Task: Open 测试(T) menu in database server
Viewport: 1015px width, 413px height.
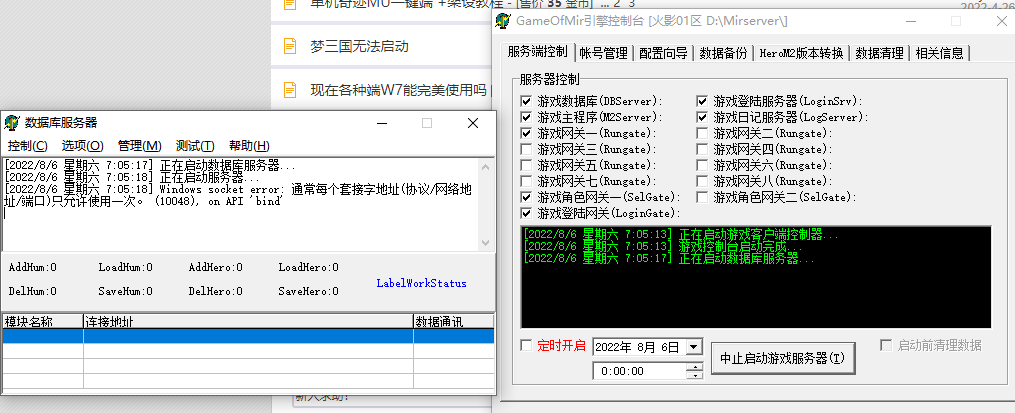Action: (195, 146)
